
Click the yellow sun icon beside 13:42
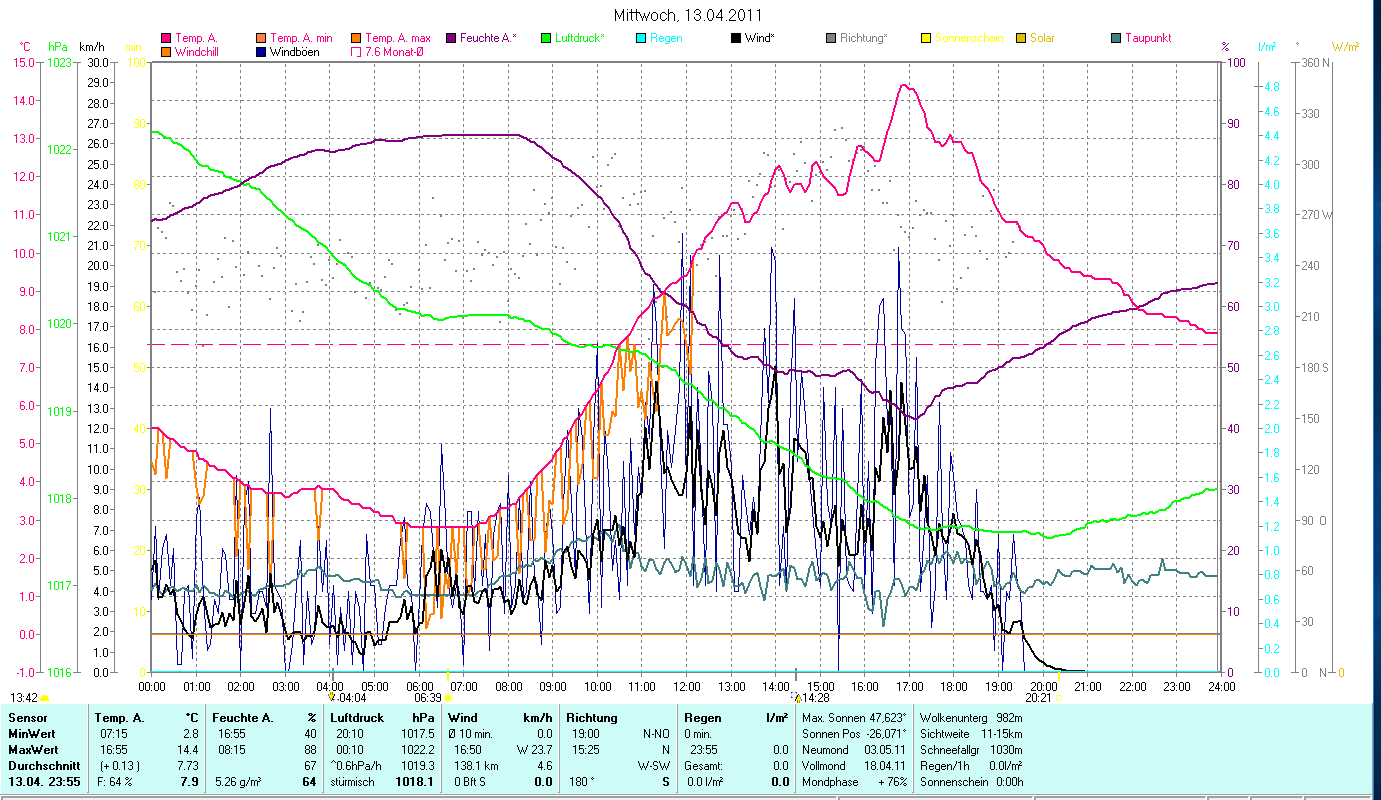(x=45, y=698)
